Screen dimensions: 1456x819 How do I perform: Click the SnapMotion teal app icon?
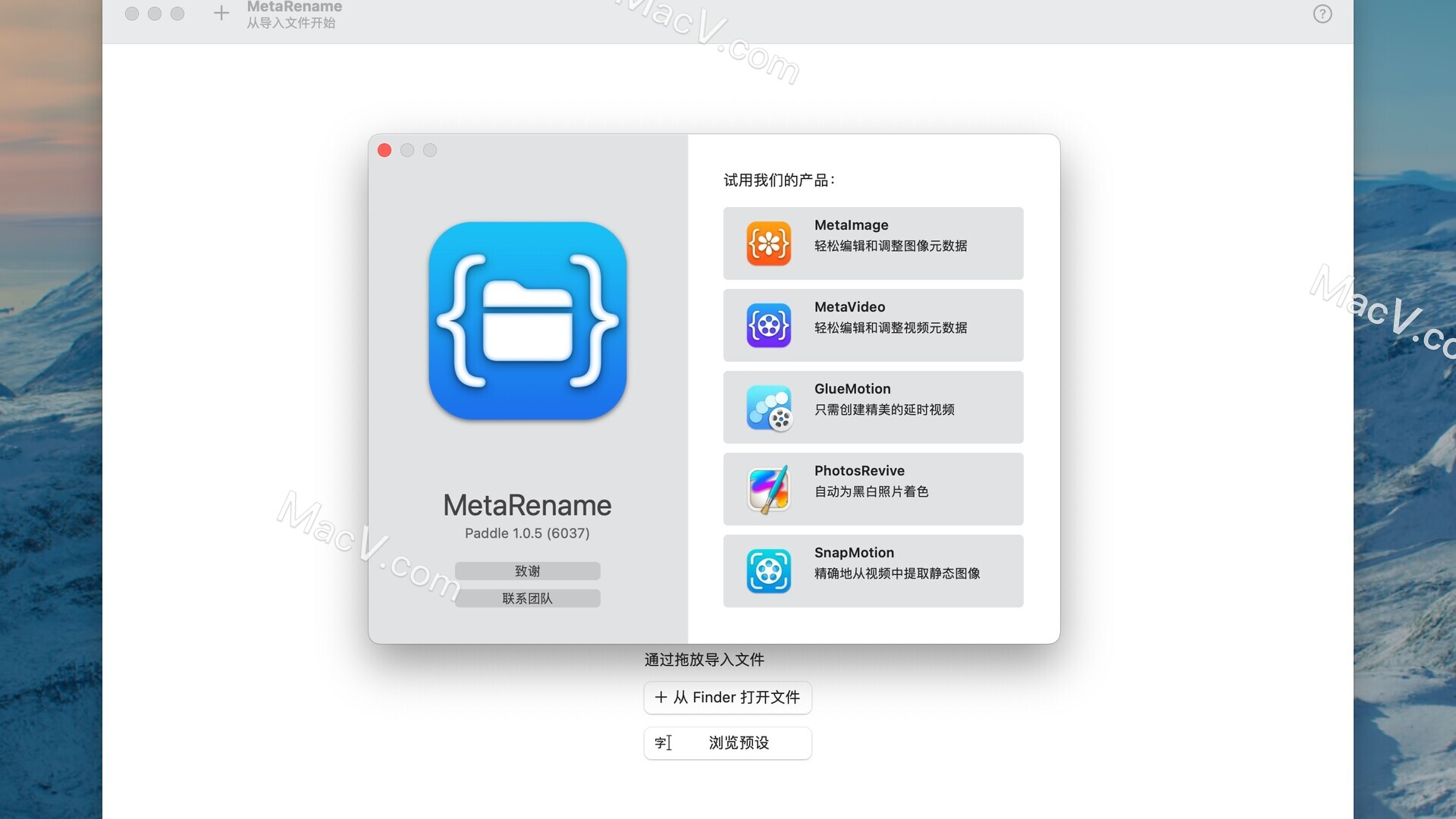click(768, 571)
